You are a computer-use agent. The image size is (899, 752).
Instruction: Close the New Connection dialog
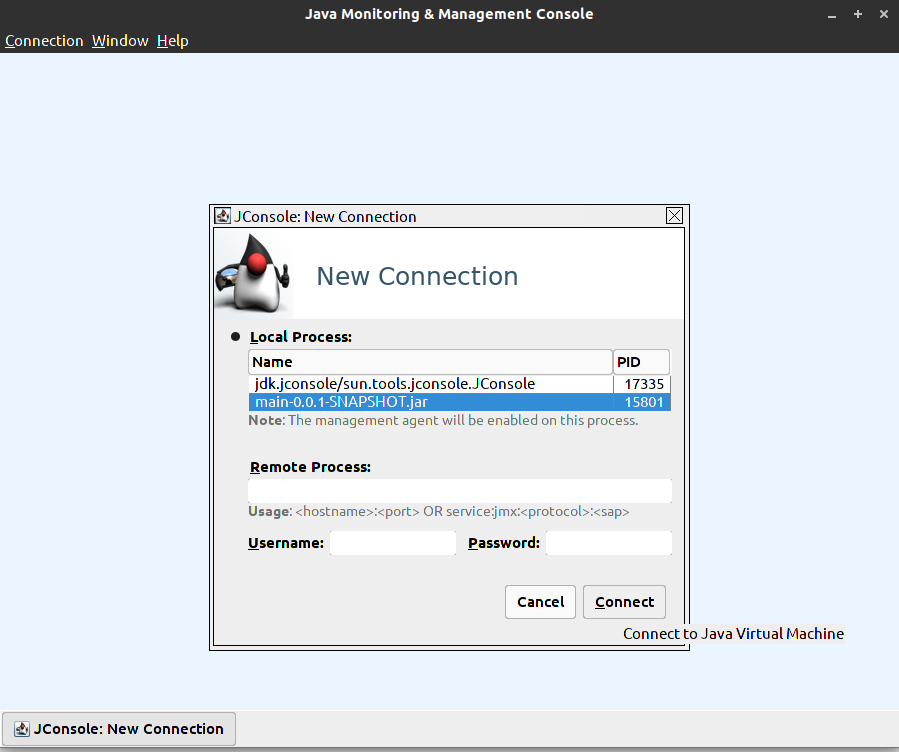[674, 216]
